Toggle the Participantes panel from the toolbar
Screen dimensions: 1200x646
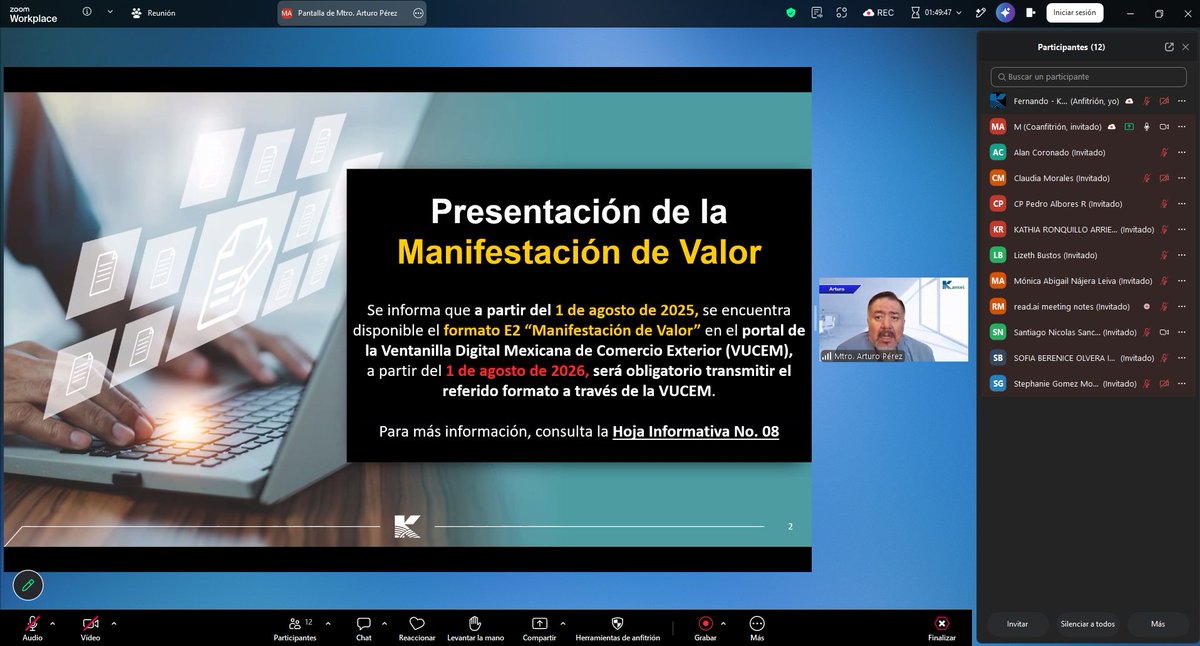(x=295, y=627)
